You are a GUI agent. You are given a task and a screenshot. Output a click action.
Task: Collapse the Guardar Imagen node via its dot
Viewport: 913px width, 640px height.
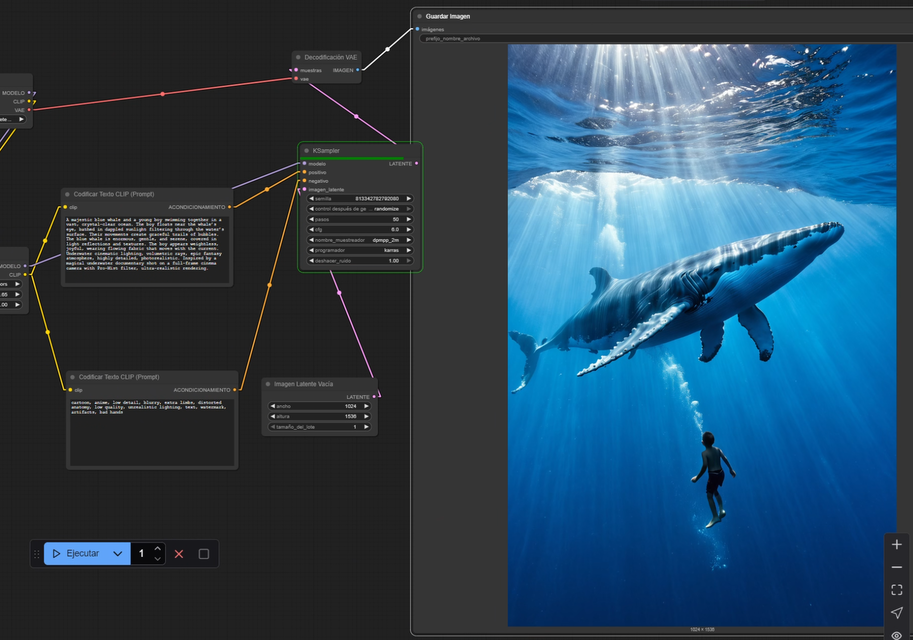419,16
